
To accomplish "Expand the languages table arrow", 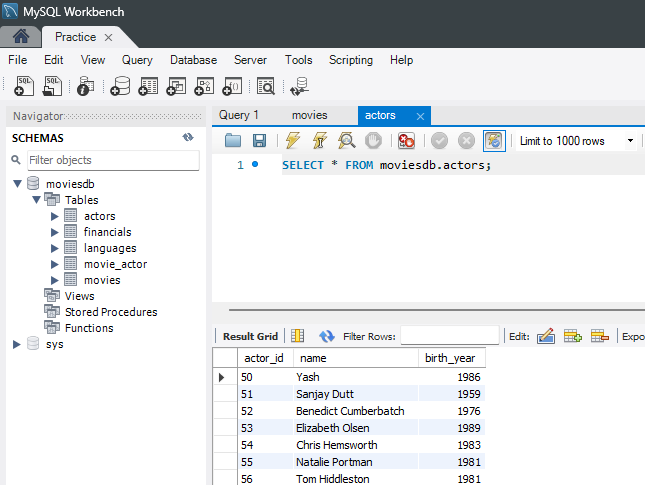I will (x=55, y=248).
